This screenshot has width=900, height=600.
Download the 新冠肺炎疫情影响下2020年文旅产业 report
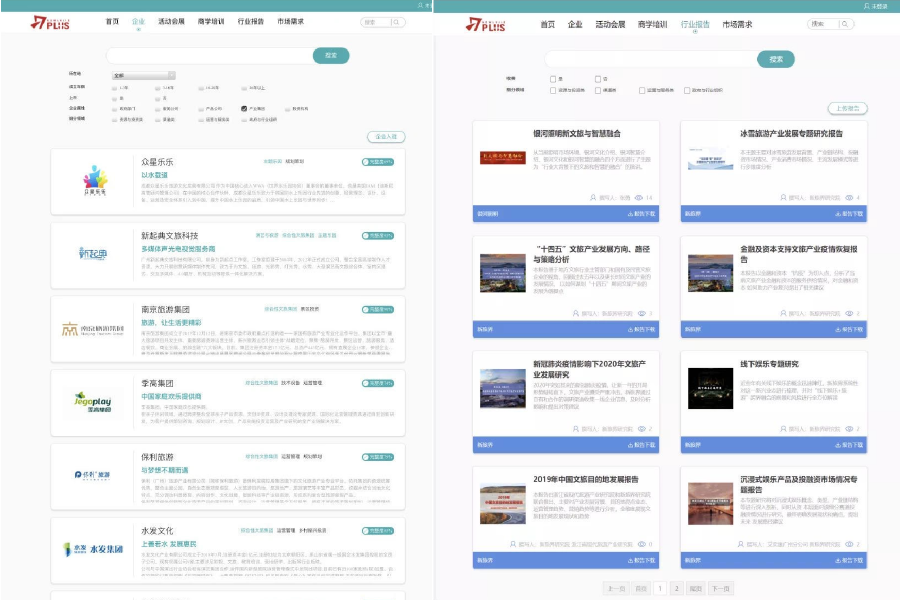click(x=642, y=445)
